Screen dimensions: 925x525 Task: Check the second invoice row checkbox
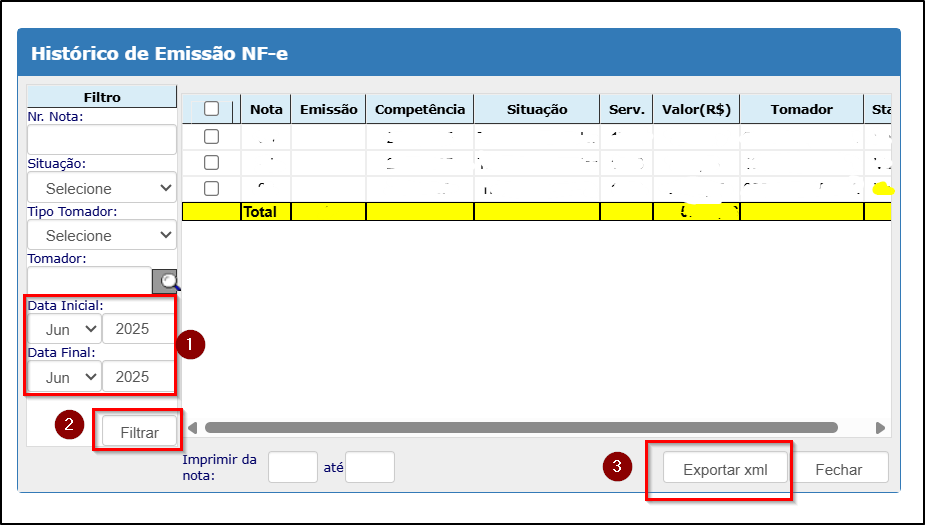point(211,162)
